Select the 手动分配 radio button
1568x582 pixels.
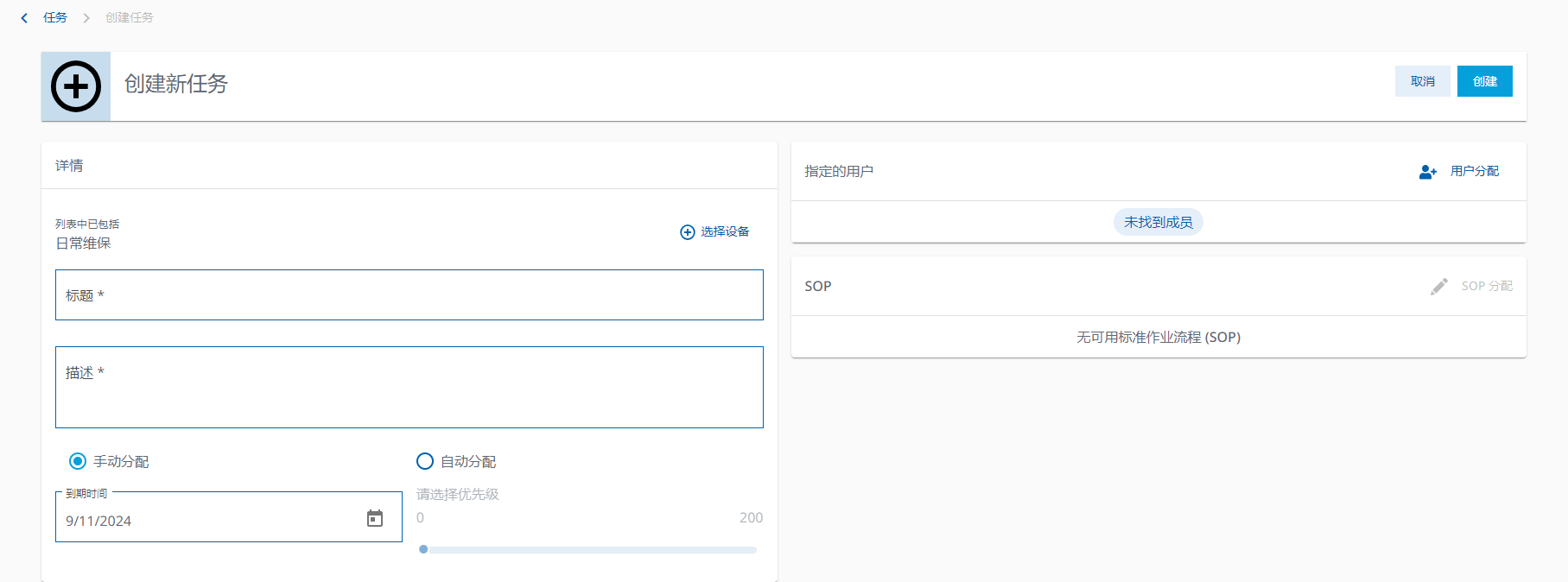click(x=78, y=461)
